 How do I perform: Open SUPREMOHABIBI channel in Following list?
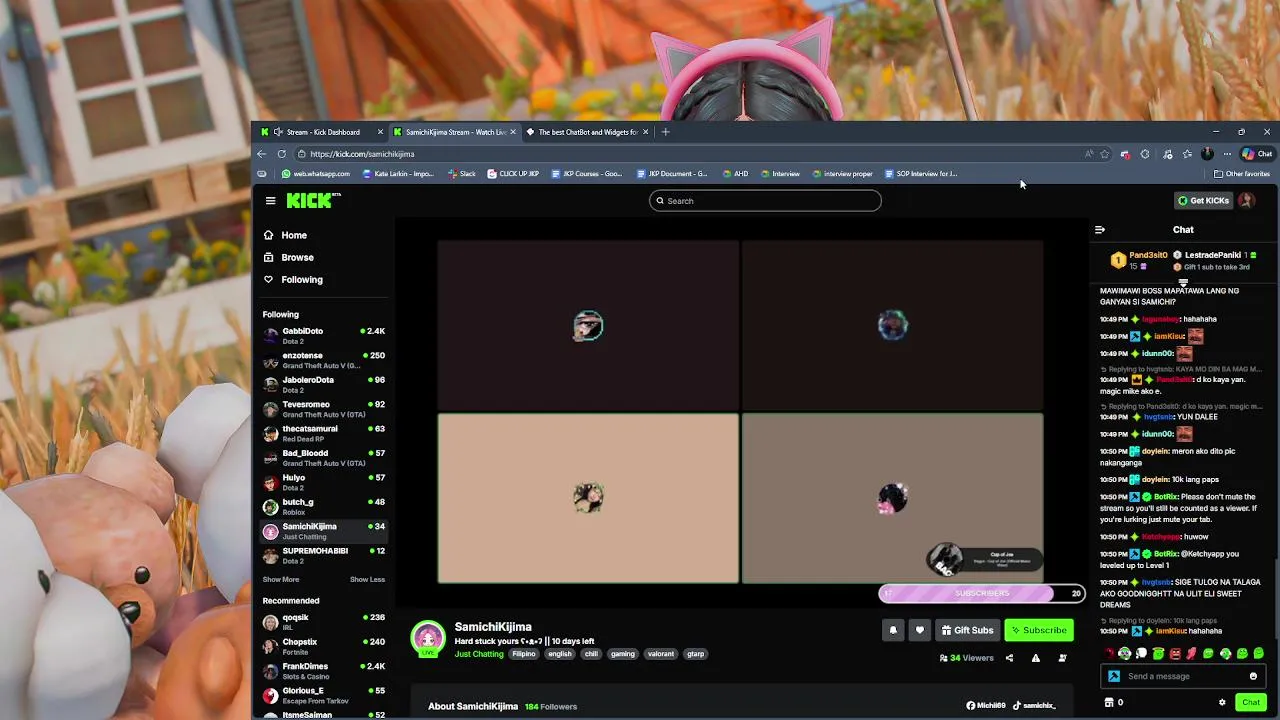click(x=324, y=555)
